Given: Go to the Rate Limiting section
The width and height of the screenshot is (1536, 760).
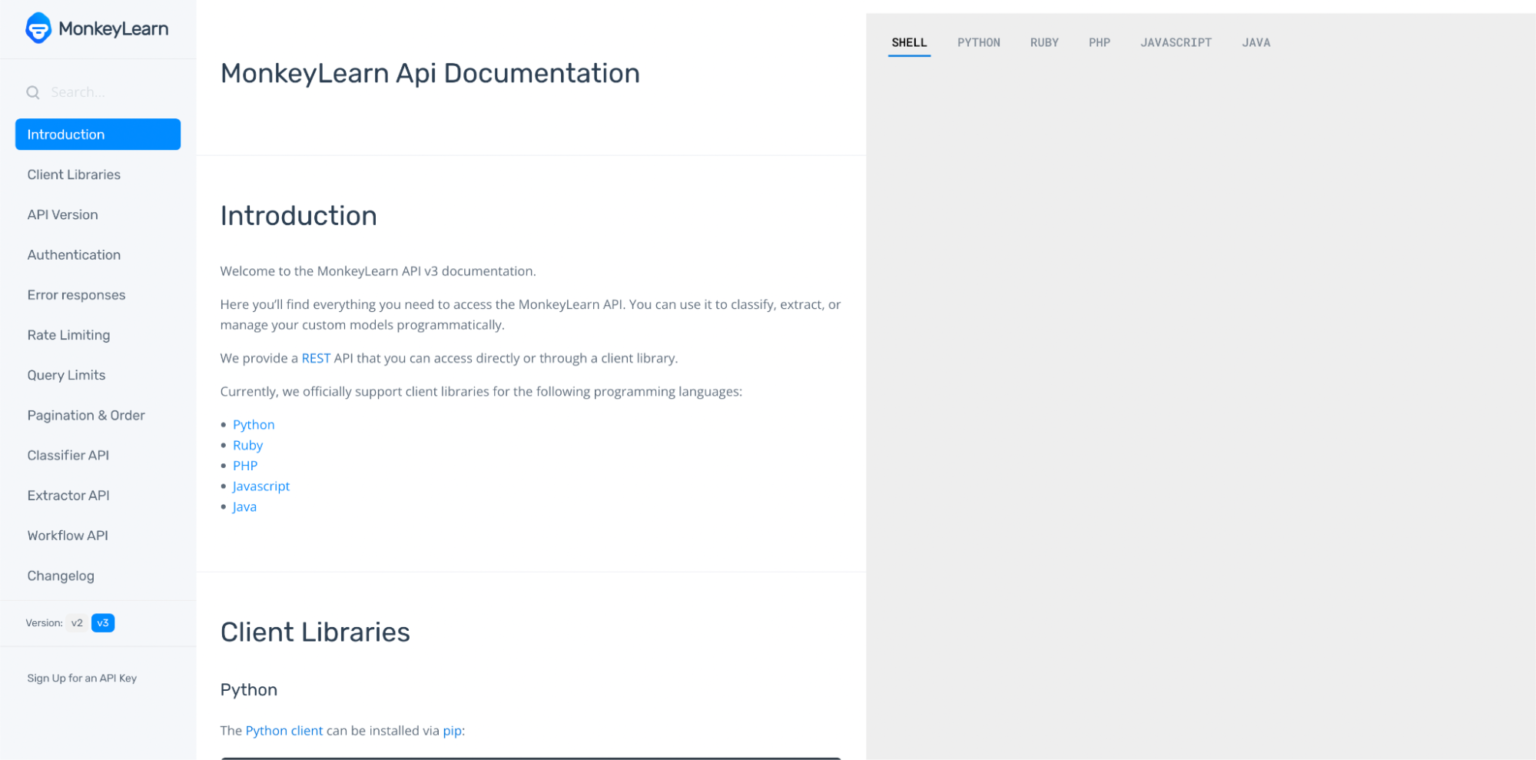Looking at the screenshot, I should click(x=68, y=335).
